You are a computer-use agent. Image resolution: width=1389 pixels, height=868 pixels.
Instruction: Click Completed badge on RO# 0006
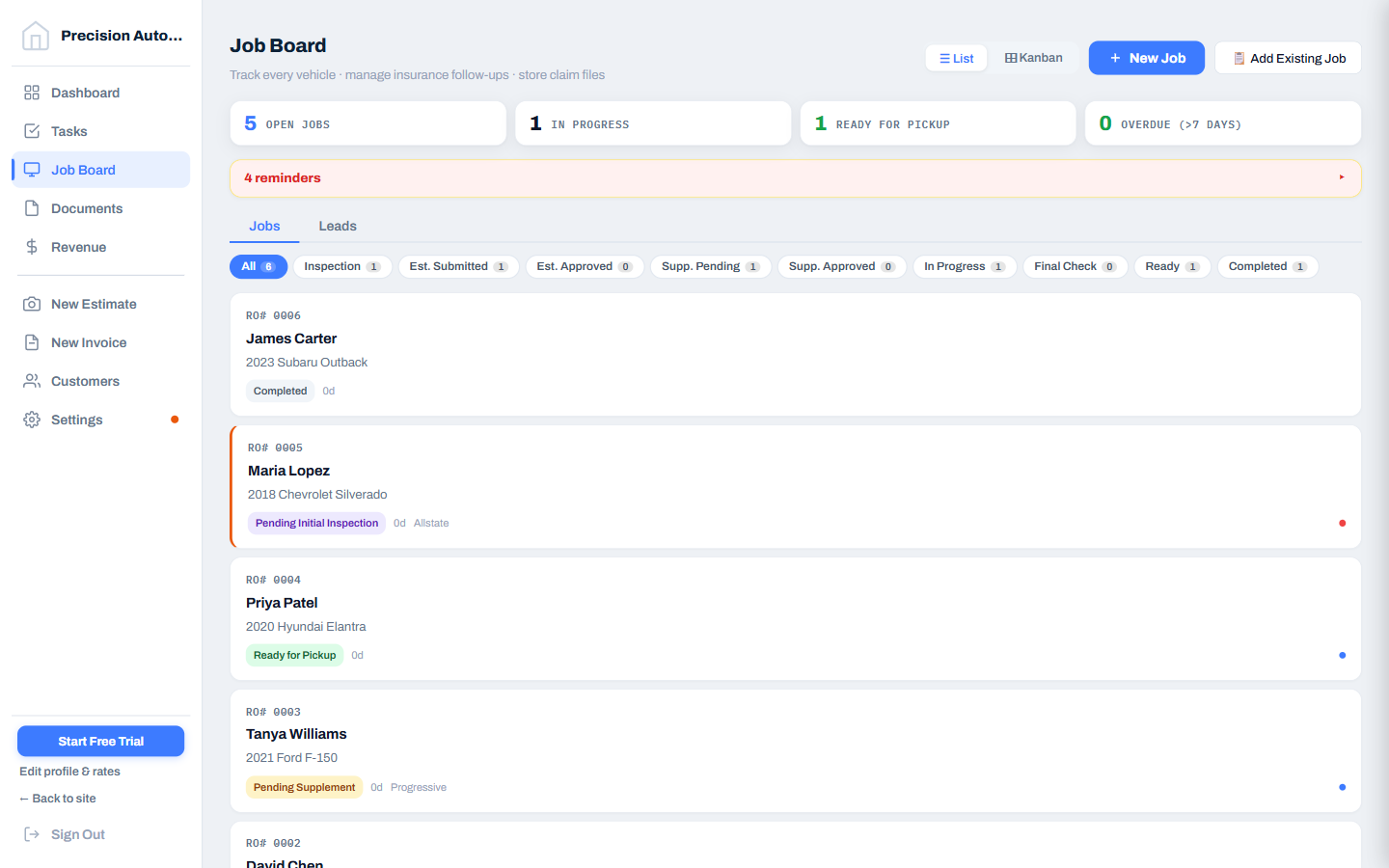coord(280,391)
